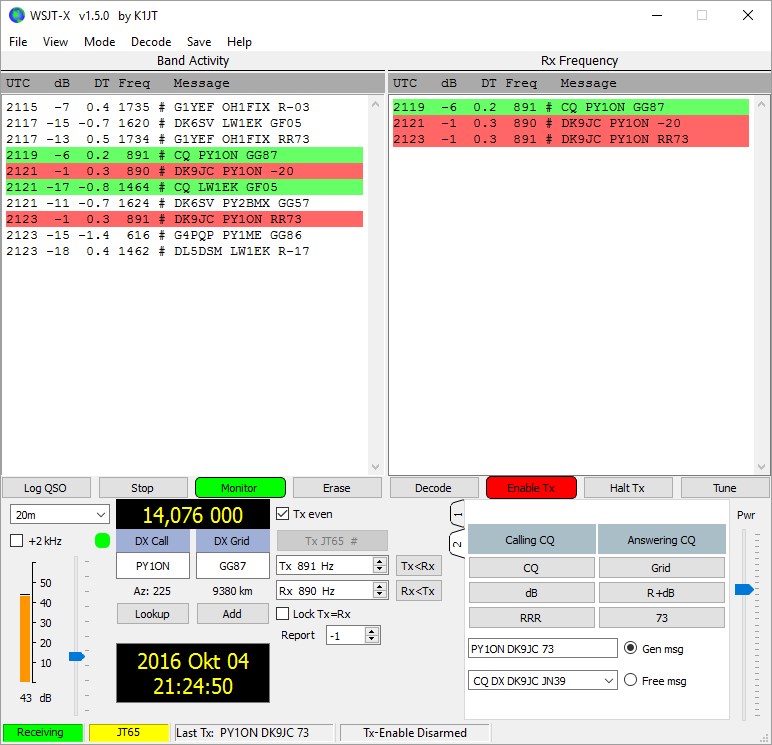The width and height of the screenshot is (772, 745).
Task: Select Rx Frequency row DK9JC PY1ON RR73
Action: (571, 139)
